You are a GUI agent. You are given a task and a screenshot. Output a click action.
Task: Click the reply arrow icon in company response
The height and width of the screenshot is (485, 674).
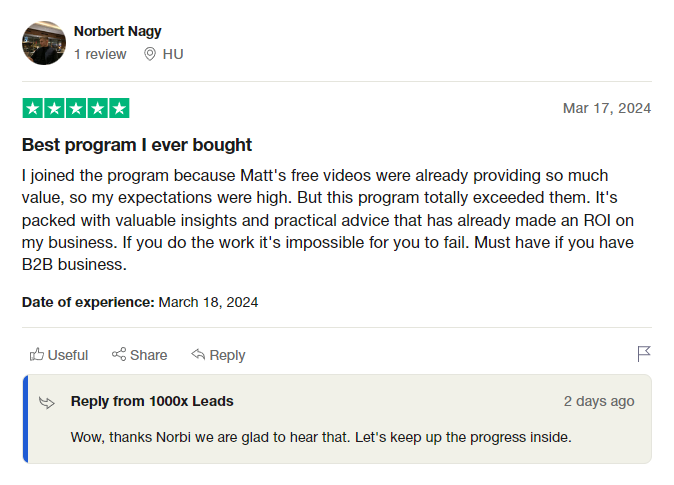click(47, 402)
